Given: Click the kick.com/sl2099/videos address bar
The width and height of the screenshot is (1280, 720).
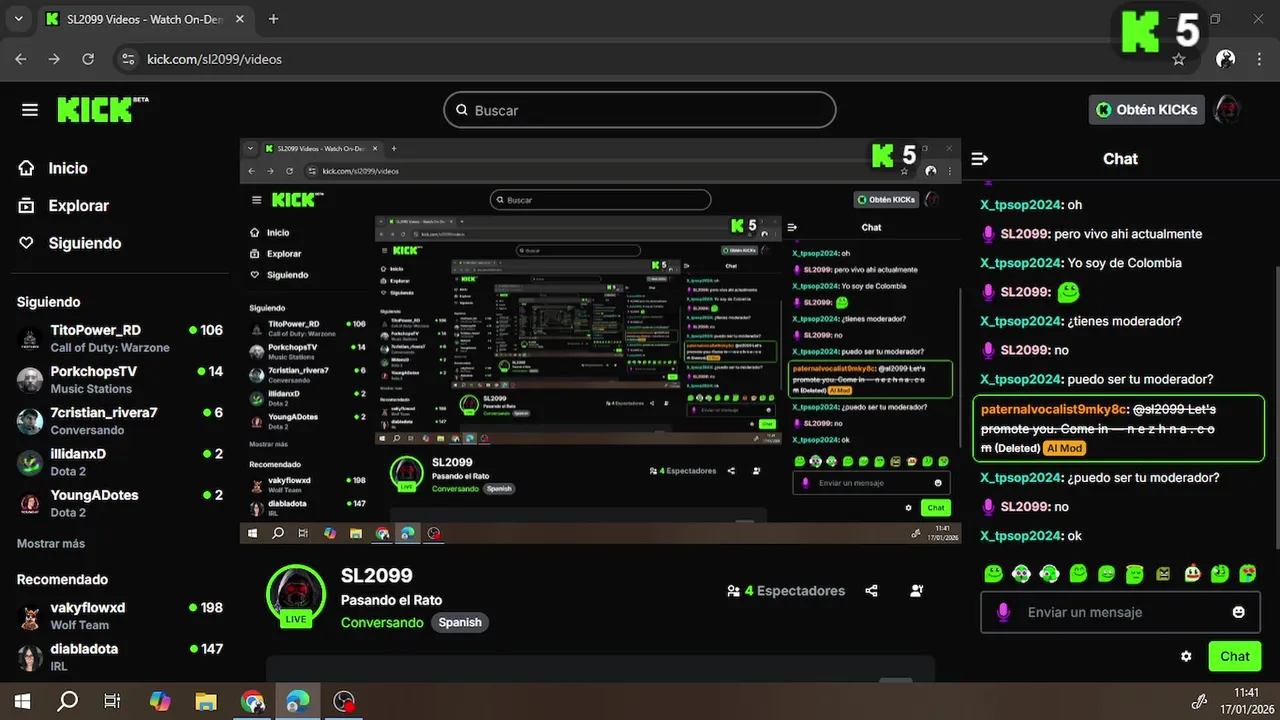Looking at the screenshot, I should (x=213, y=59).
